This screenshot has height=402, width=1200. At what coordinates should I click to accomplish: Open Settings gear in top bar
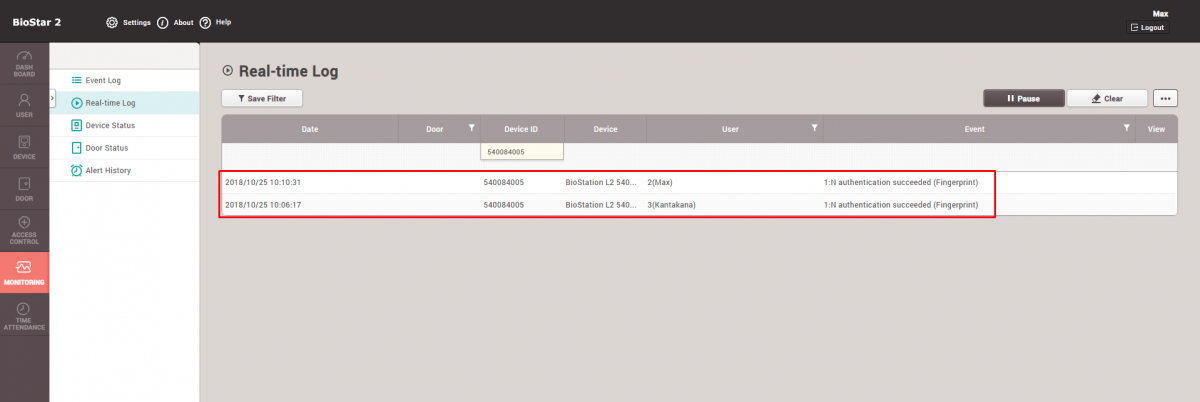(112, 22)
